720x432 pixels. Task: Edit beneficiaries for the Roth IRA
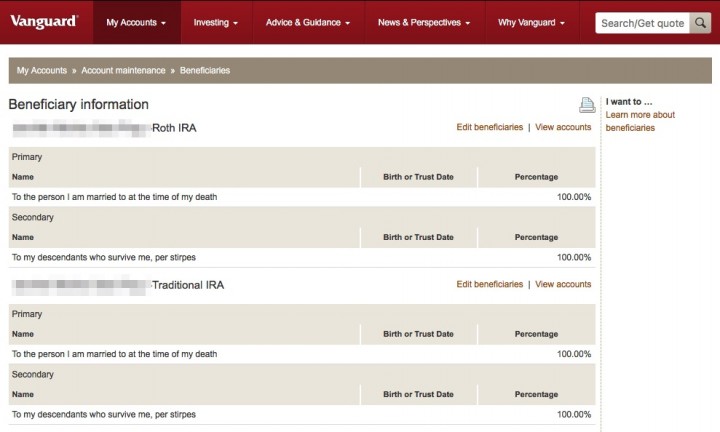click(x=489, y=127)
